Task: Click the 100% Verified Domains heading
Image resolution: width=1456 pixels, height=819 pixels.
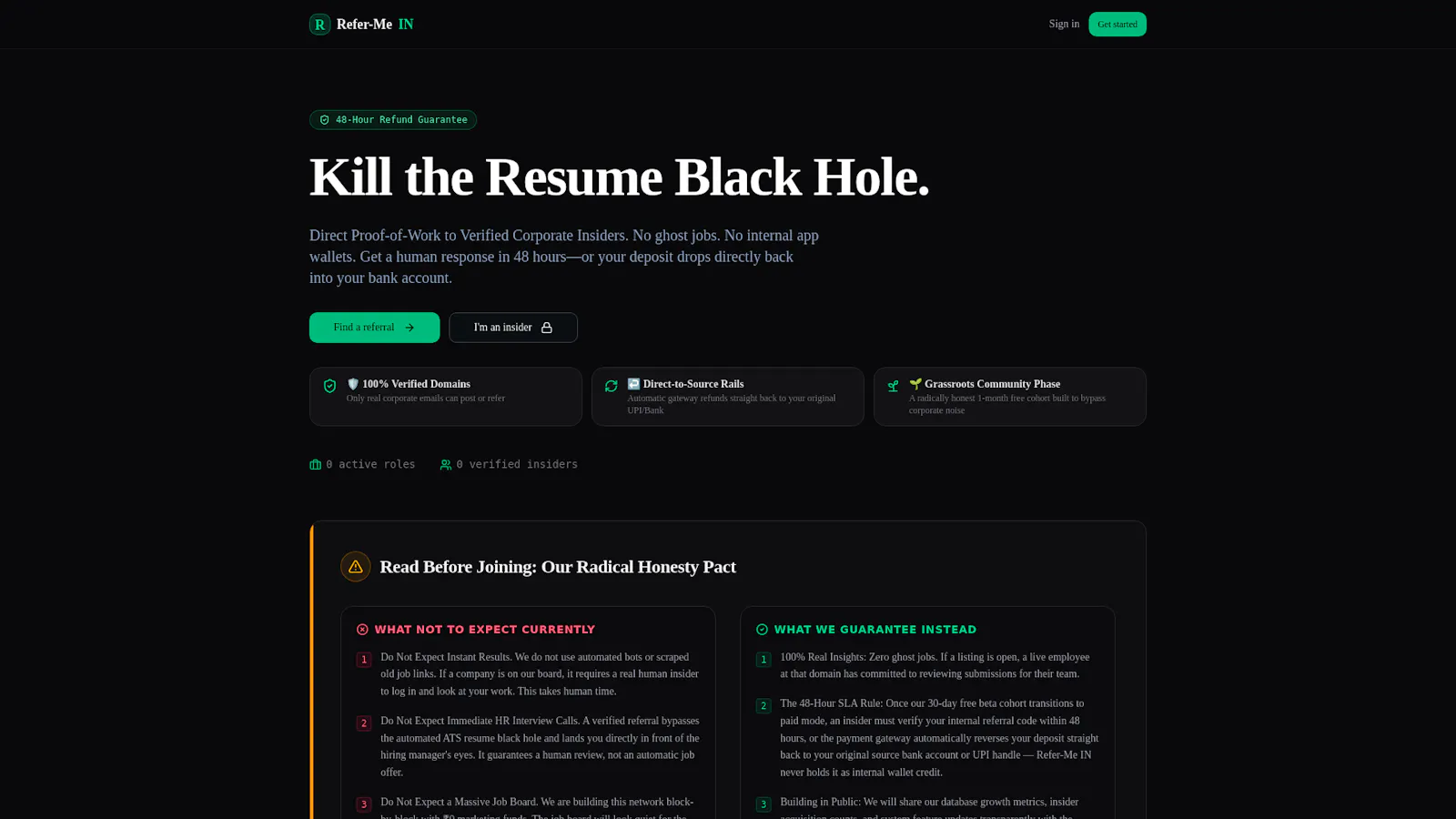Action: click(x=409, y=384)
